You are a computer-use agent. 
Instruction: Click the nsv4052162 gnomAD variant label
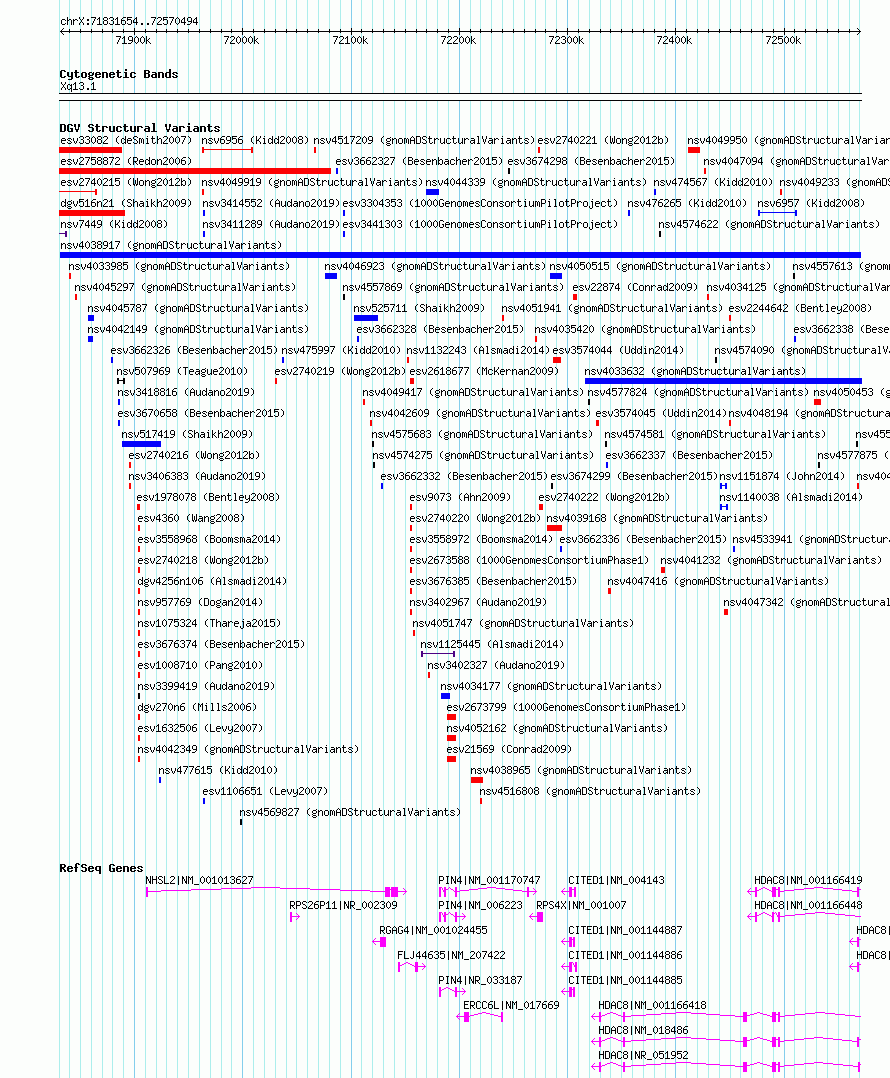[x=557, y=728]
